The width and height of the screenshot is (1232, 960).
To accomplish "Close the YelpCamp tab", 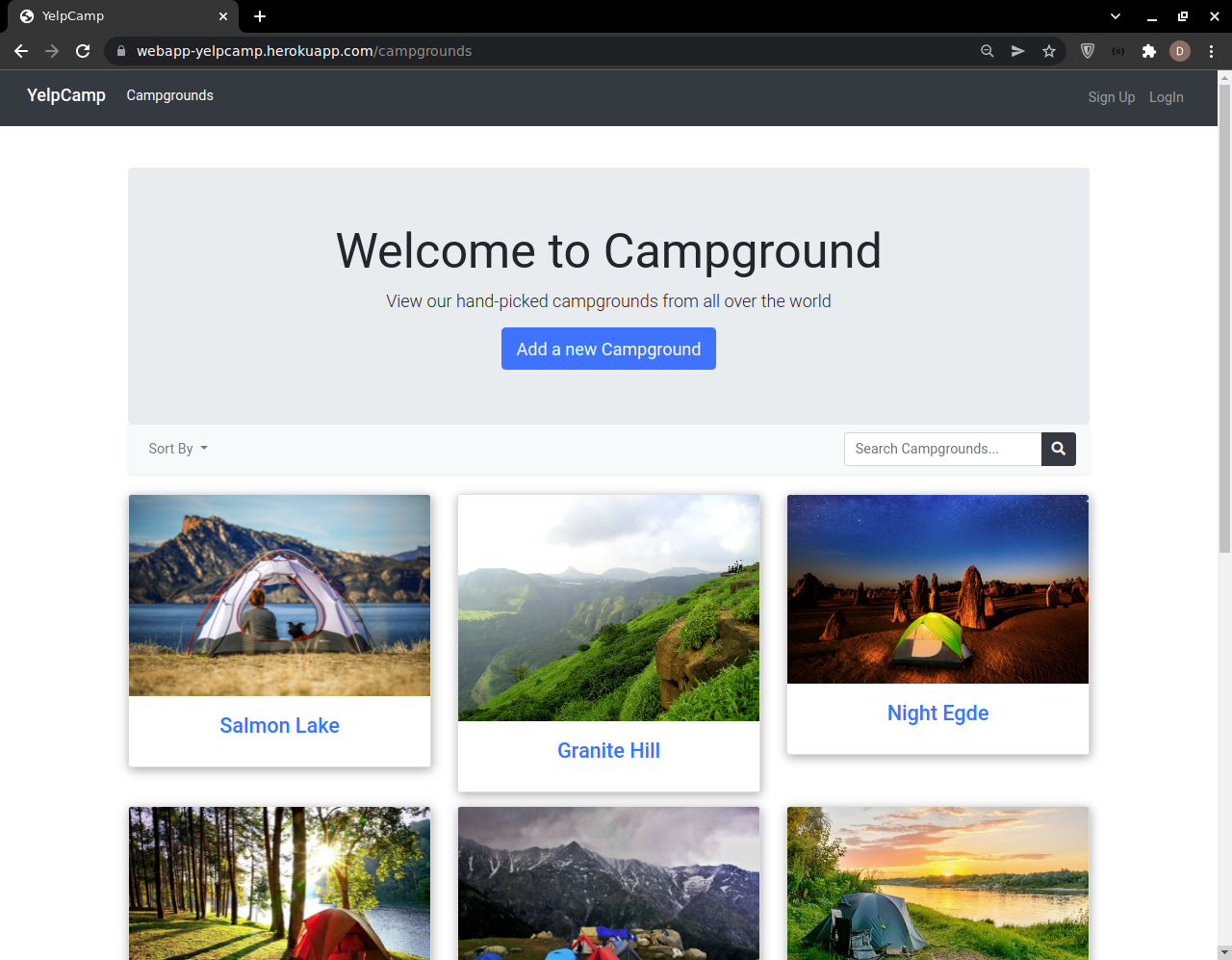I will click(x=223, y=16).
